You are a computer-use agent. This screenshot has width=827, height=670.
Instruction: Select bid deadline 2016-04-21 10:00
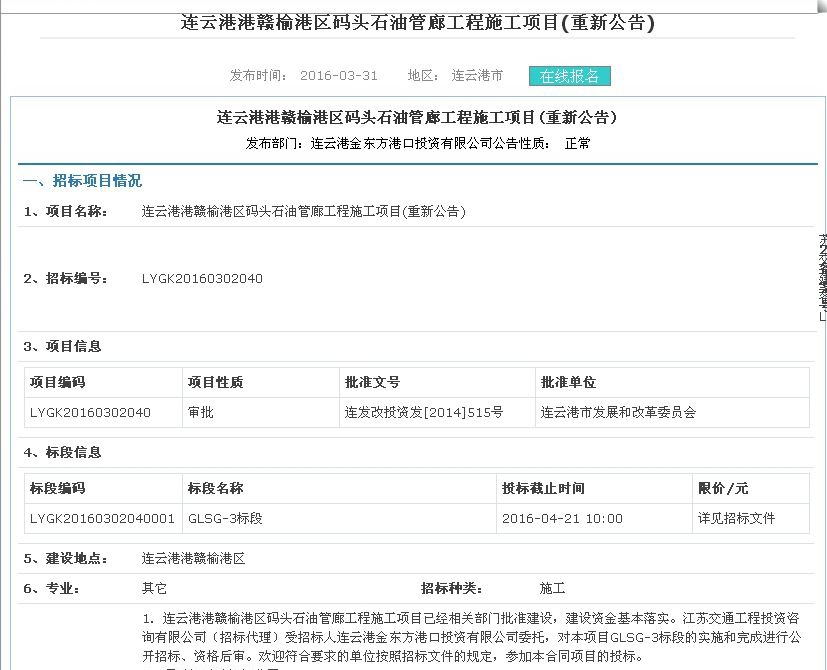[x=562, y=519]
